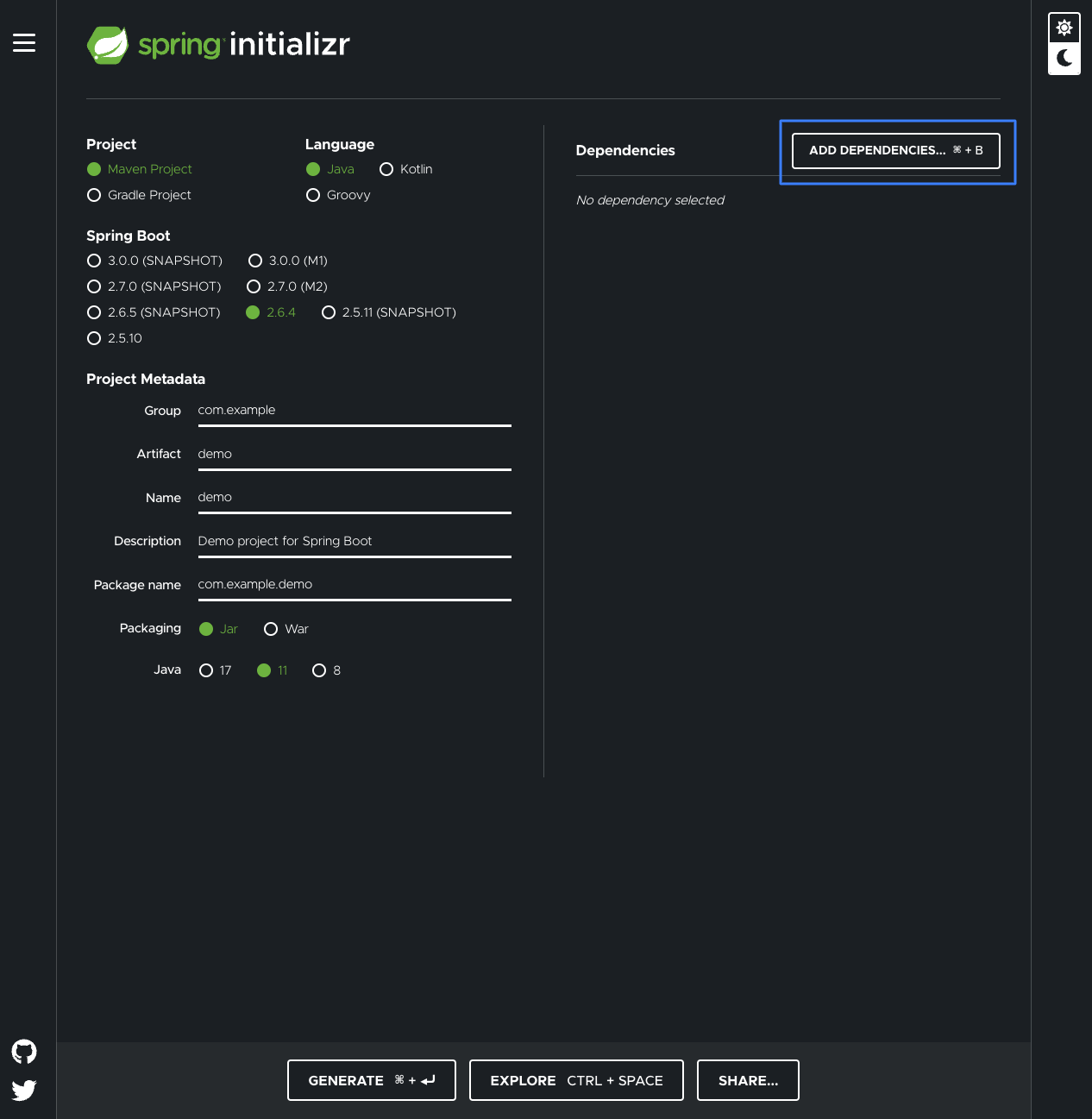The height and width of the screenshot is (1119, 1092).
Task: Select Maven Project option
Action: [140, 169]
